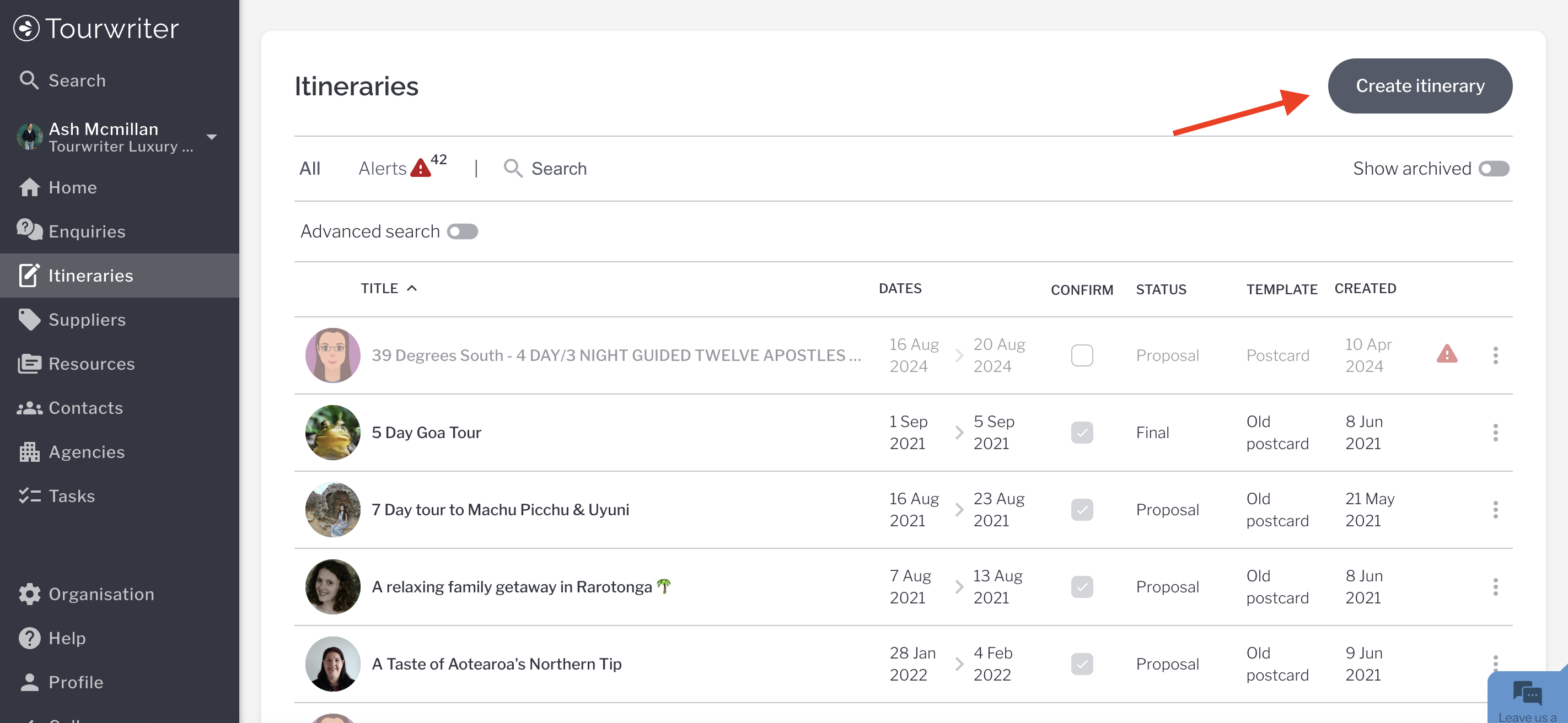The width and height of the screenshot is (1568, 723).
Task: Open the Resources sidebar icon
Action: (29, 363)
